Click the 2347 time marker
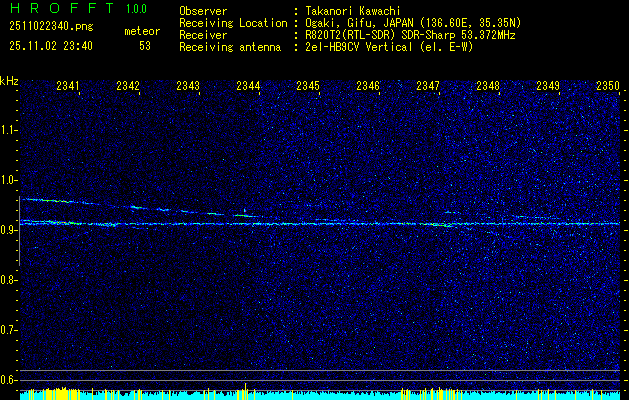 [x=428, y=85]
